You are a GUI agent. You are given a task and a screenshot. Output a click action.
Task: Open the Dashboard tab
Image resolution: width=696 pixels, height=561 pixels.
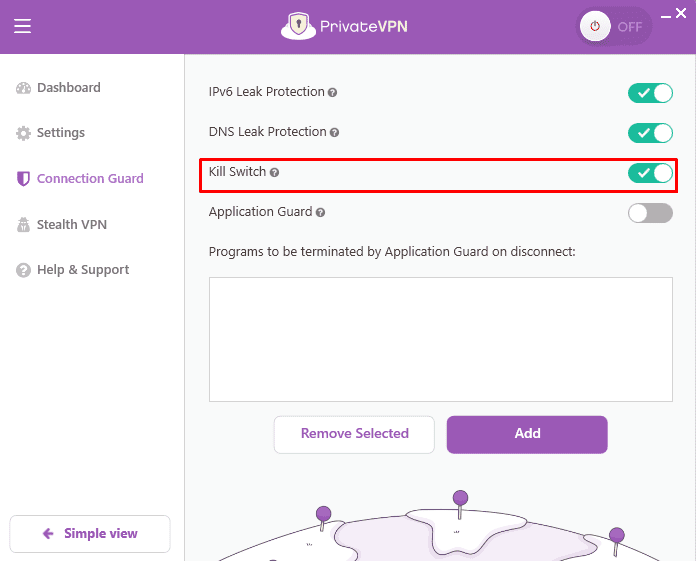tap(68, 88)
